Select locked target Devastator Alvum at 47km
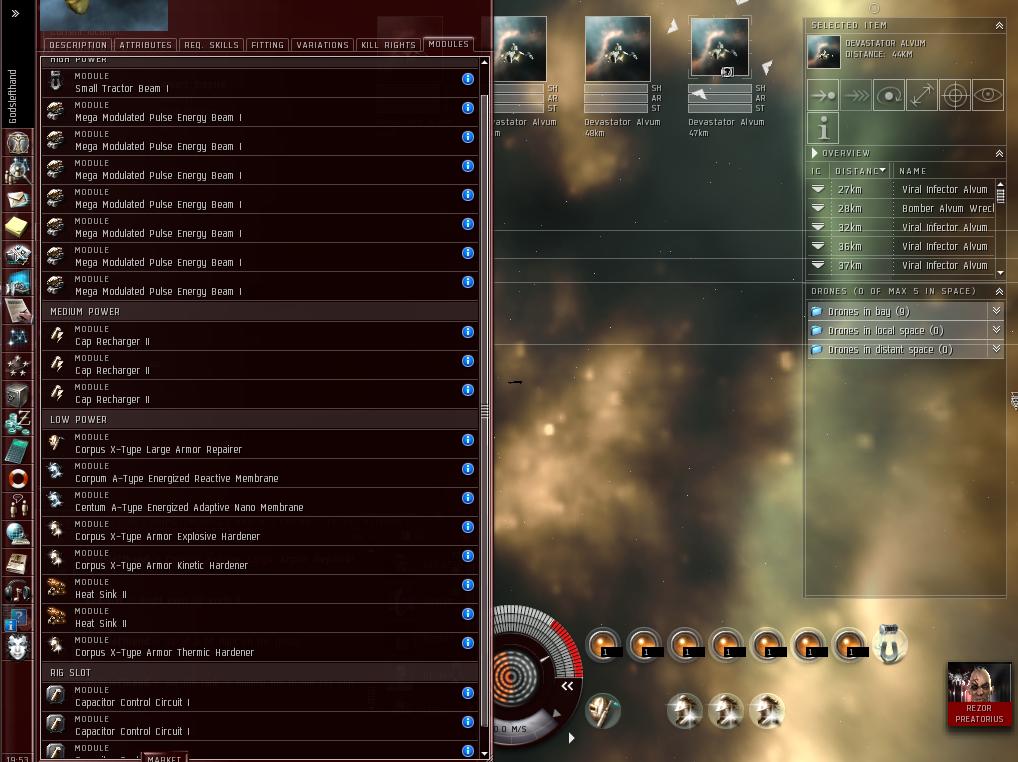1018x762 pixels. click(x=719, y=49)
